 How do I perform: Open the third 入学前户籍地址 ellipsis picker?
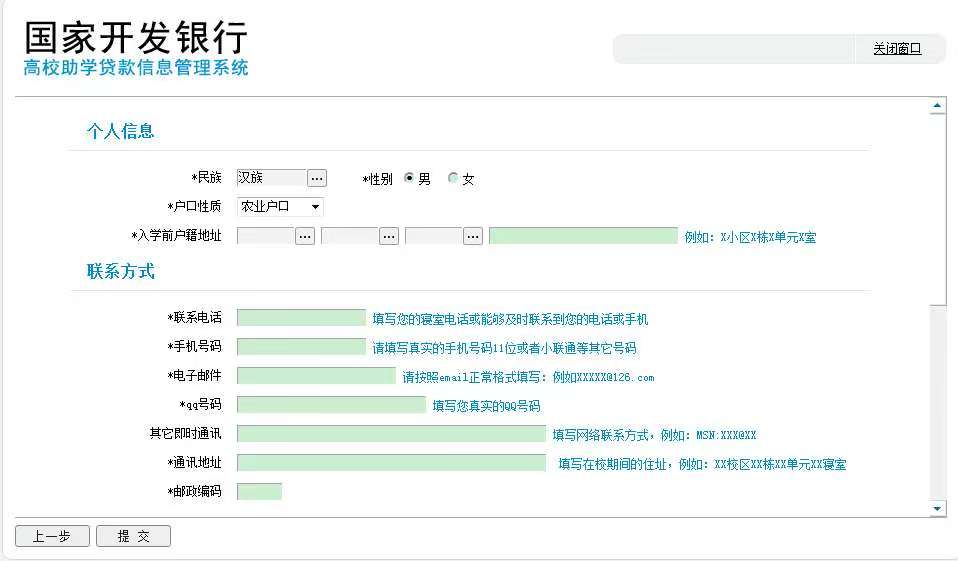(x=473, y=236)
